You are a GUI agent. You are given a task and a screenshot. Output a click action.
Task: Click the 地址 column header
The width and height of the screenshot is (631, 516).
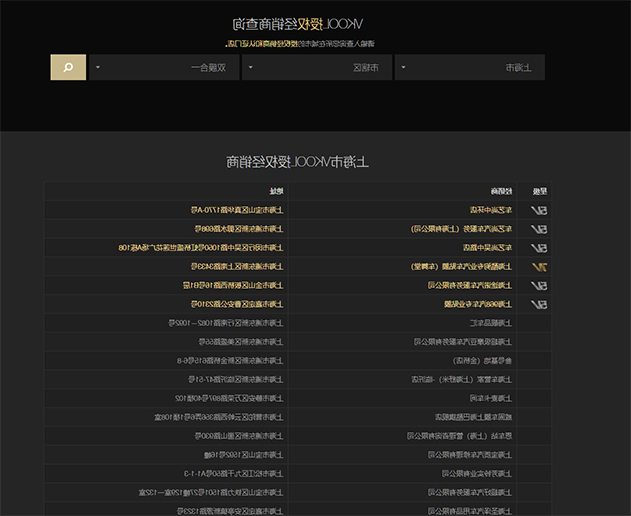(276, 192)
